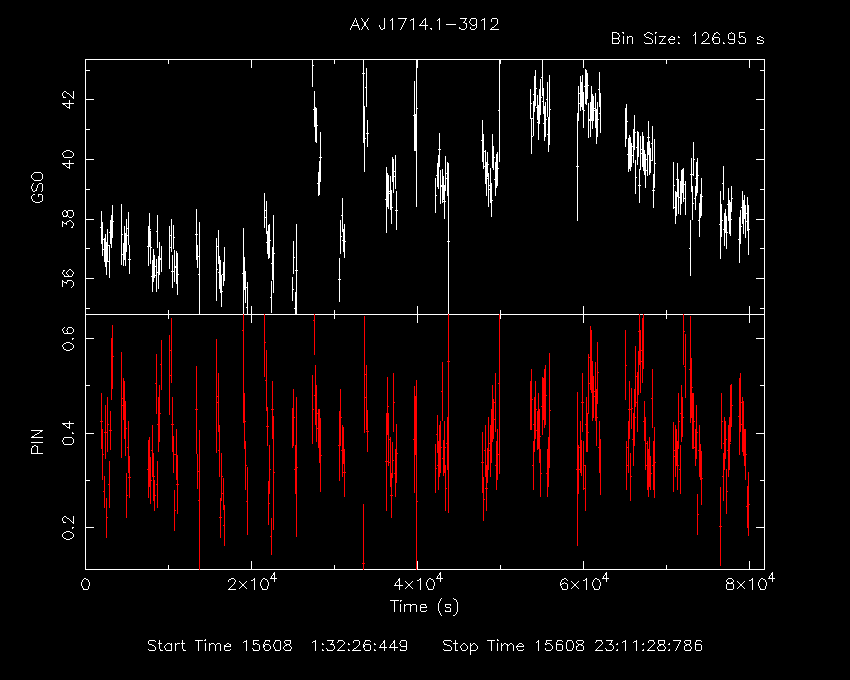This screenshot has height=680, width=850.
Task: Click the x-axis tick label 4×10^4
Action: point(418,583)
